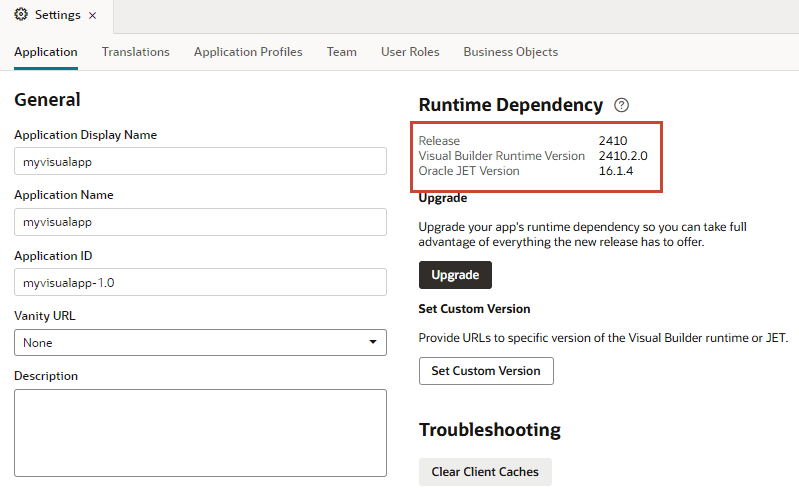Close the Settings tab

(93, 16)
